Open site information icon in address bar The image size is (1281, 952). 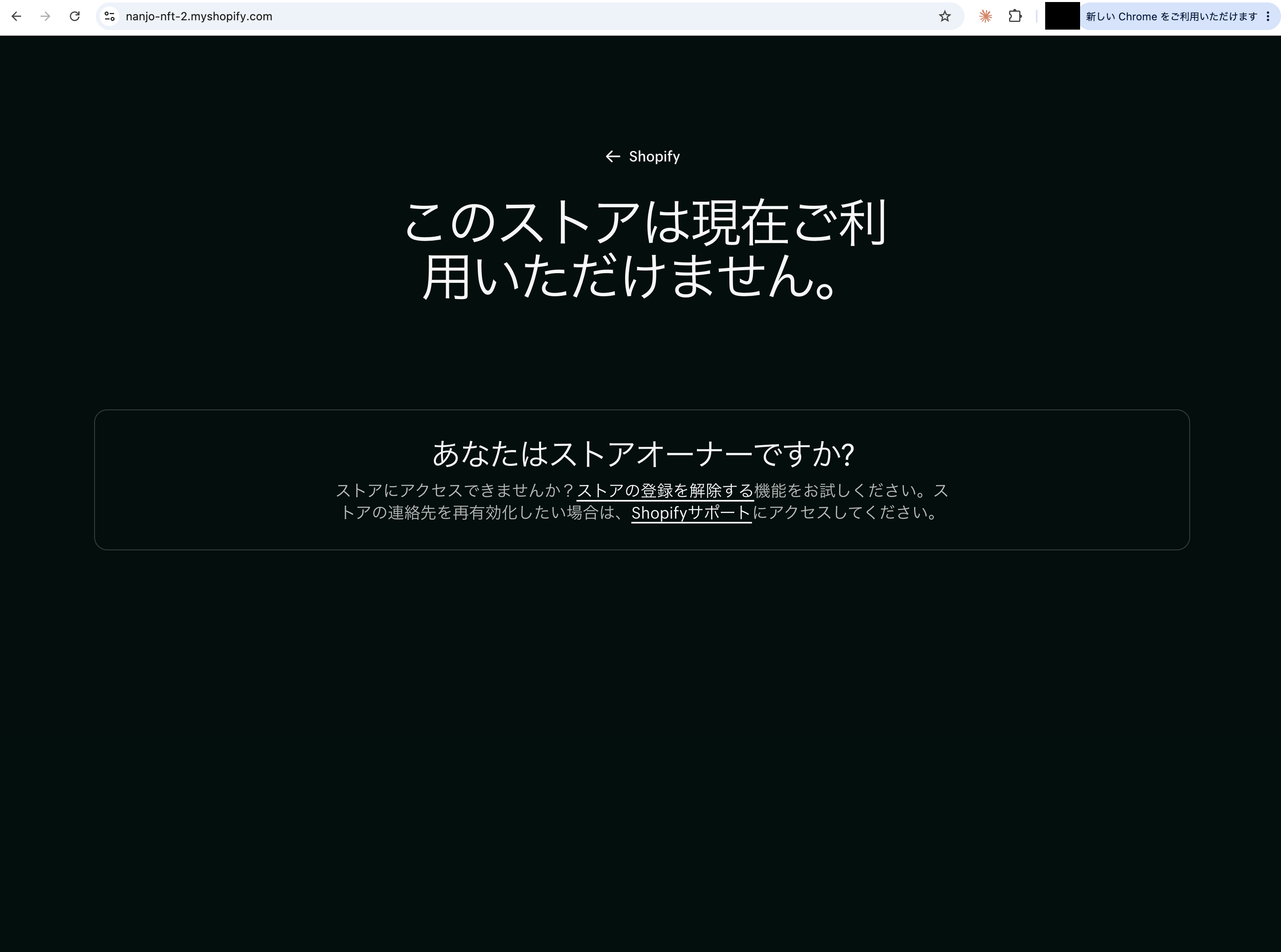110,16
